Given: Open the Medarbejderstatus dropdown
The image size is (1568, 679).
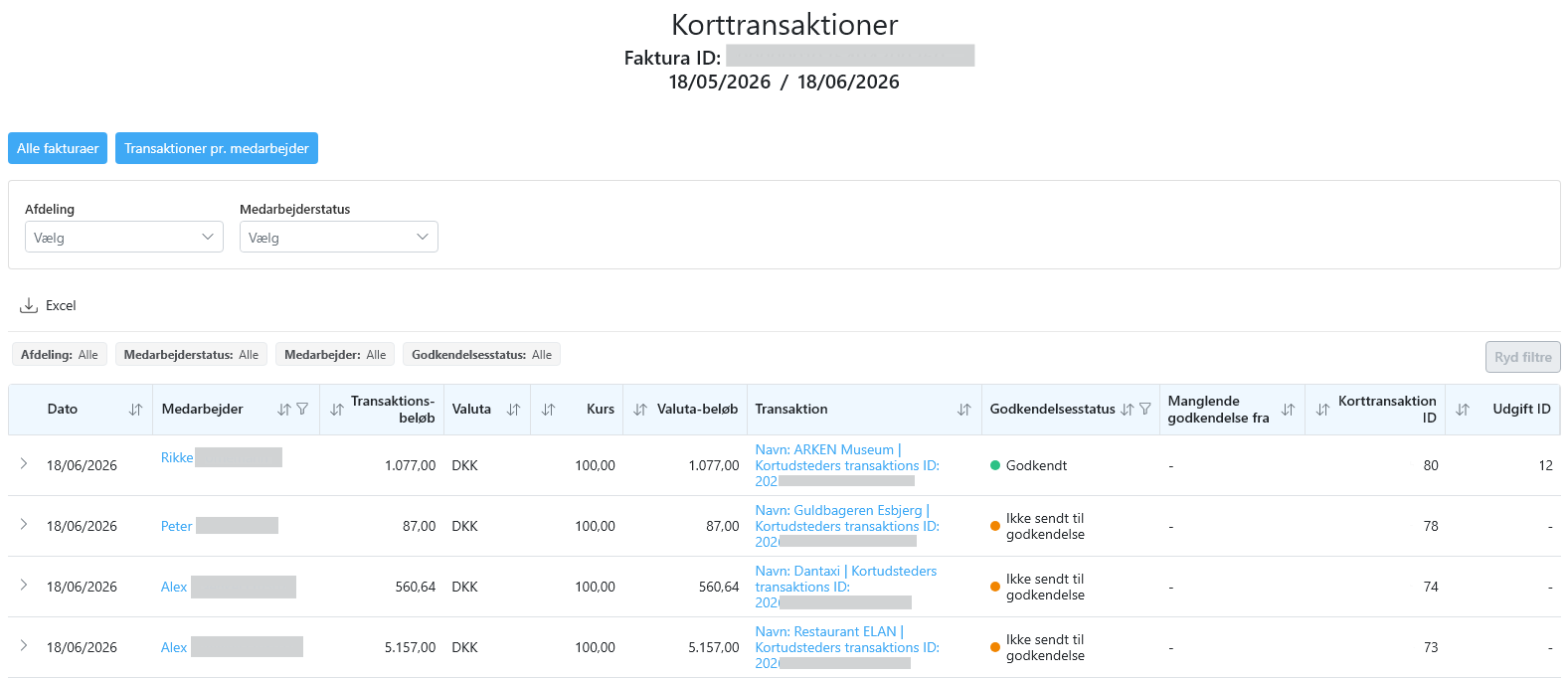Looking at the screenshot, I should [x=339, y=237].
